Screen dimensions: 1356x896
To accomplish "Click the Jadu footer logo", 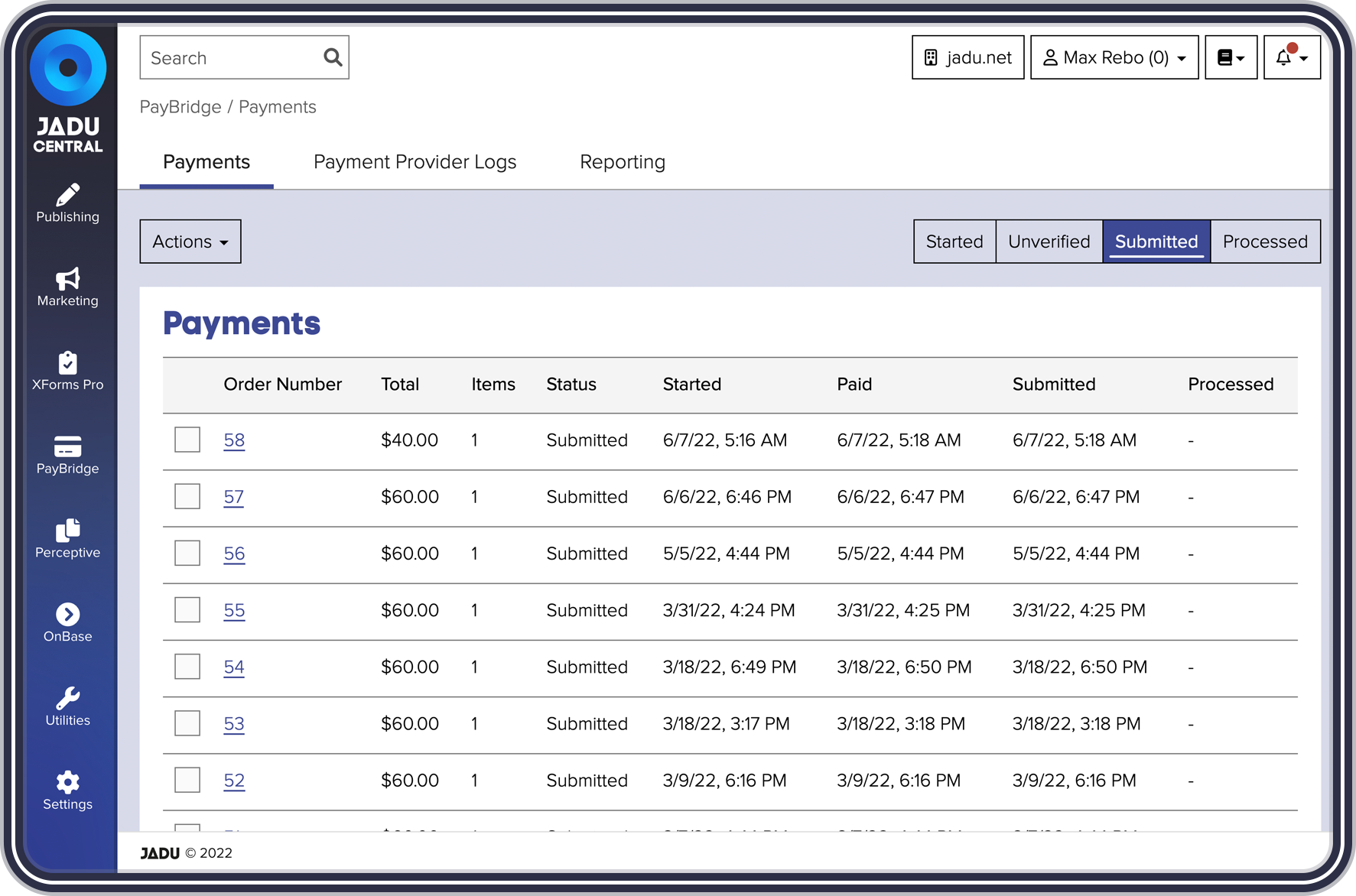I will point(160,853).
